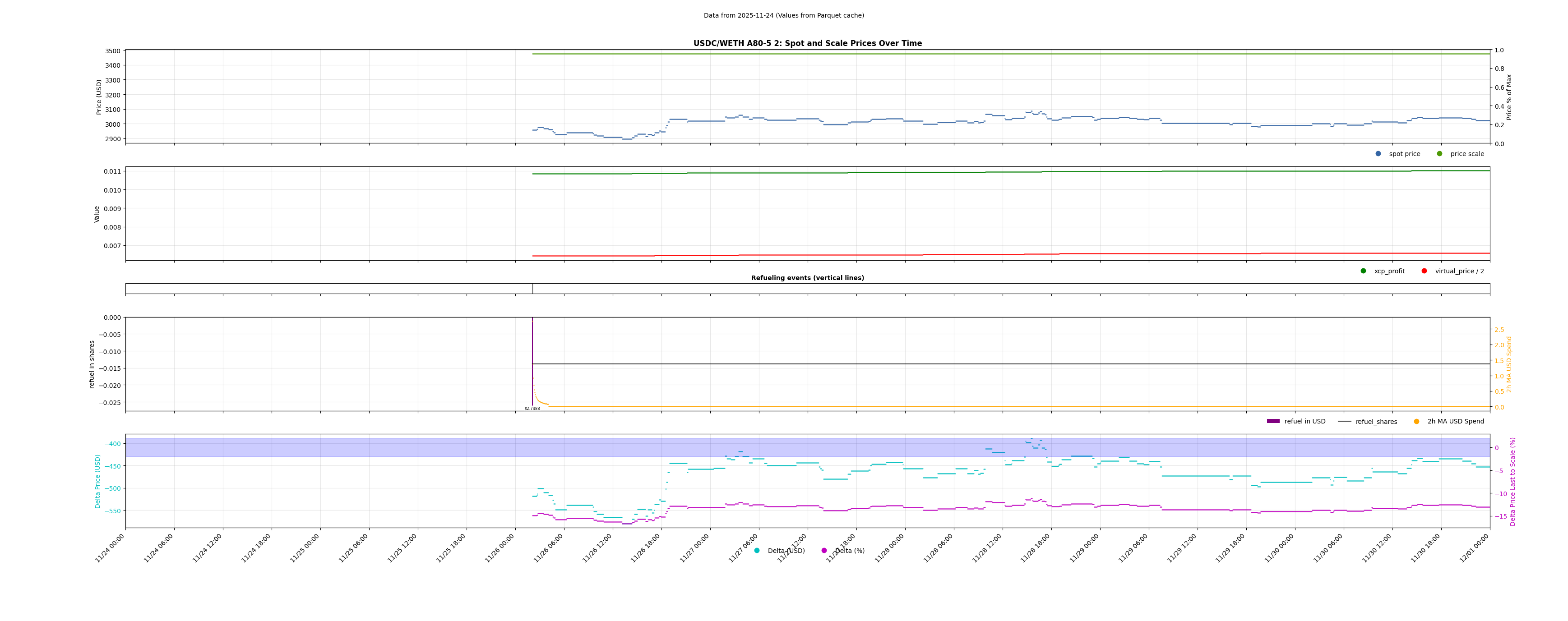Click the orange 2h MA USD Spend marker
1568x621 pixels.
point(1416,422)
